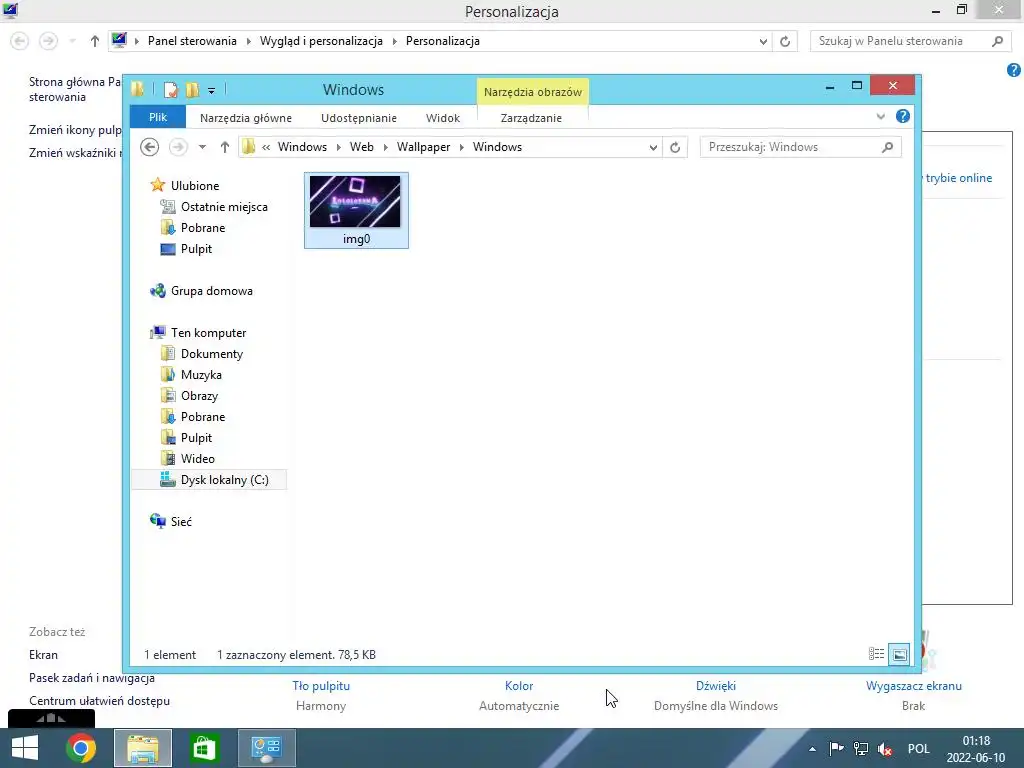The width and height of the screenshot is (1024, 768).
Task: Open Pulpit under Ulubione
Action: coord(196,249)
